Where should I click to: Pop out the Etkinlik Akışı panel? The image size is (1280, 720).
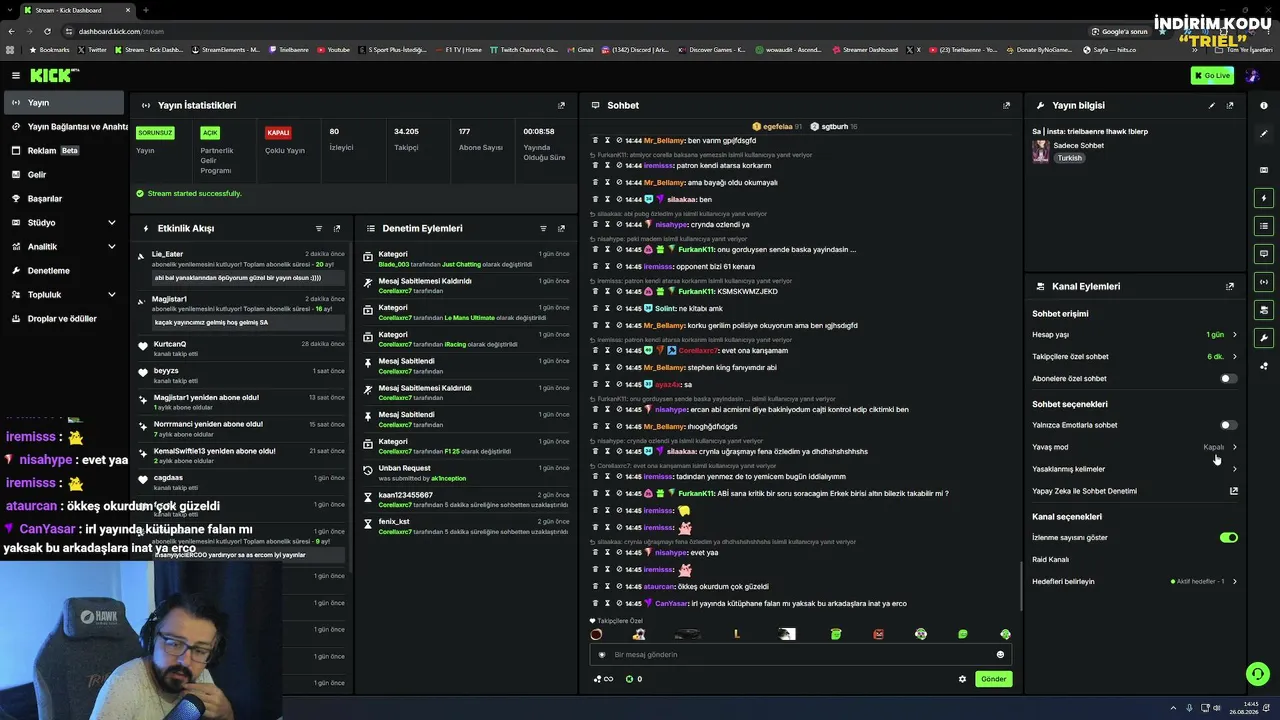(337, 228)
